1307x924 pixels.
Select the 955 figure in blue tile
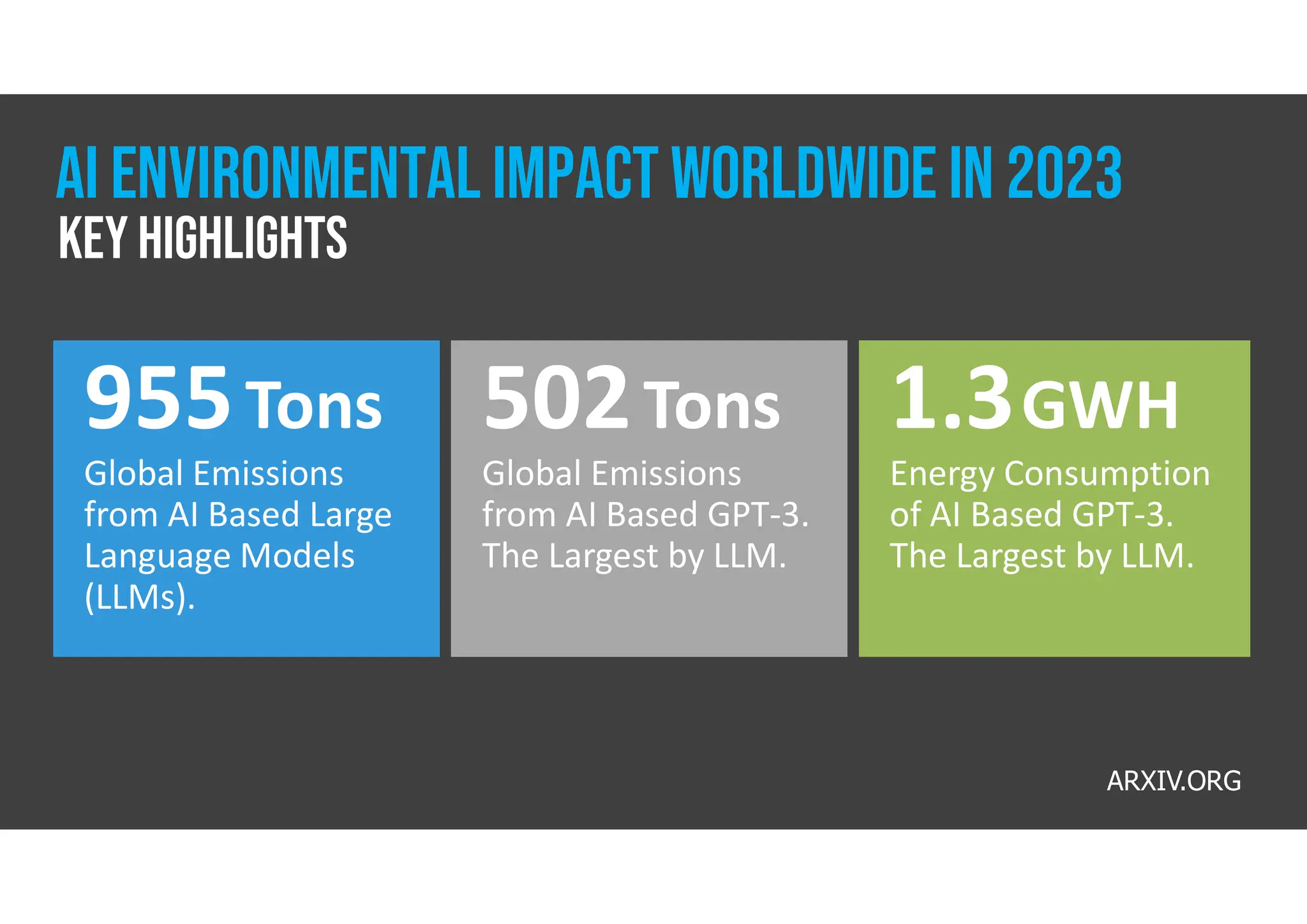(x=157, y=397)
